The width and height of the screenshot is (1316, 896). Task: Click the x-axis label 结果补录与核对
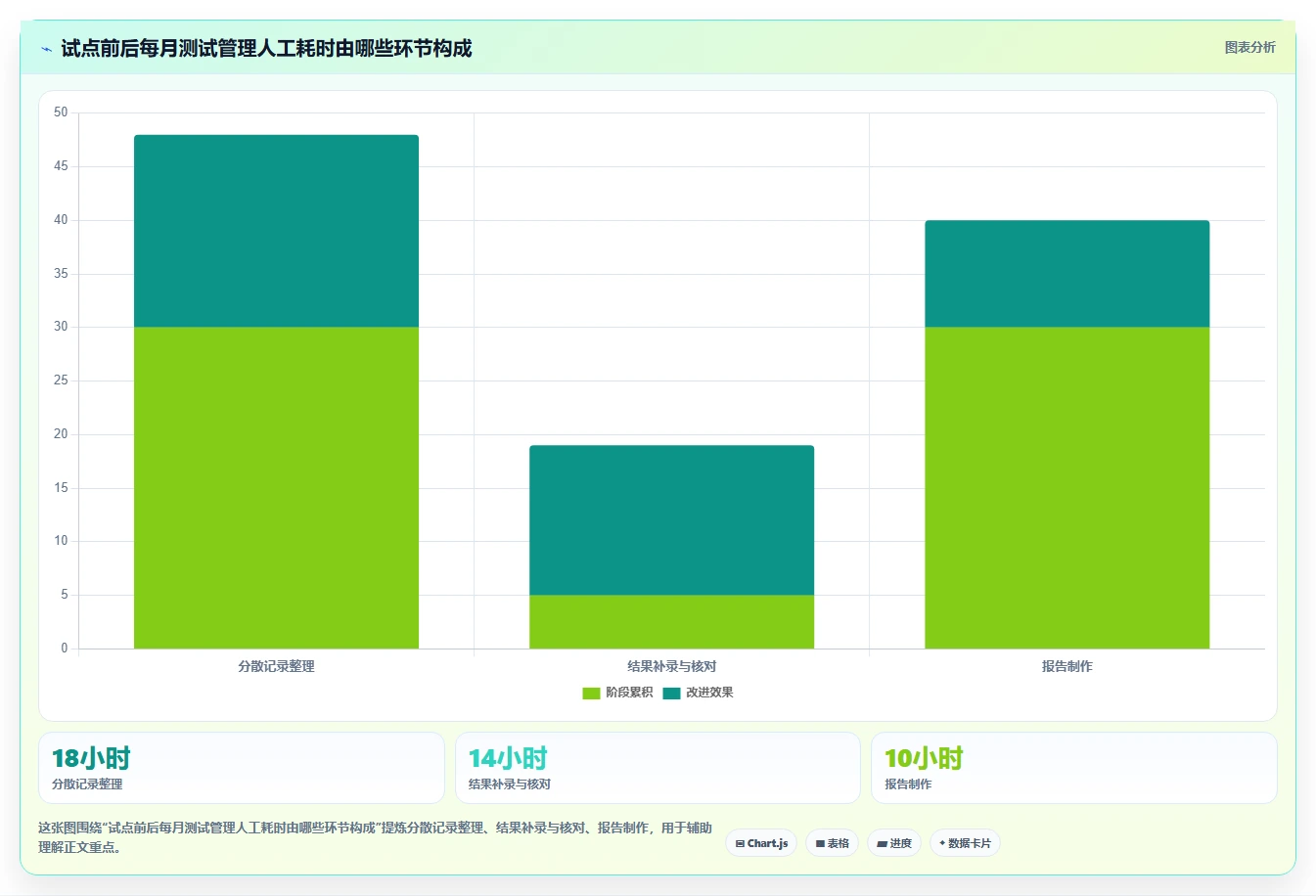[x=671, y=666]
